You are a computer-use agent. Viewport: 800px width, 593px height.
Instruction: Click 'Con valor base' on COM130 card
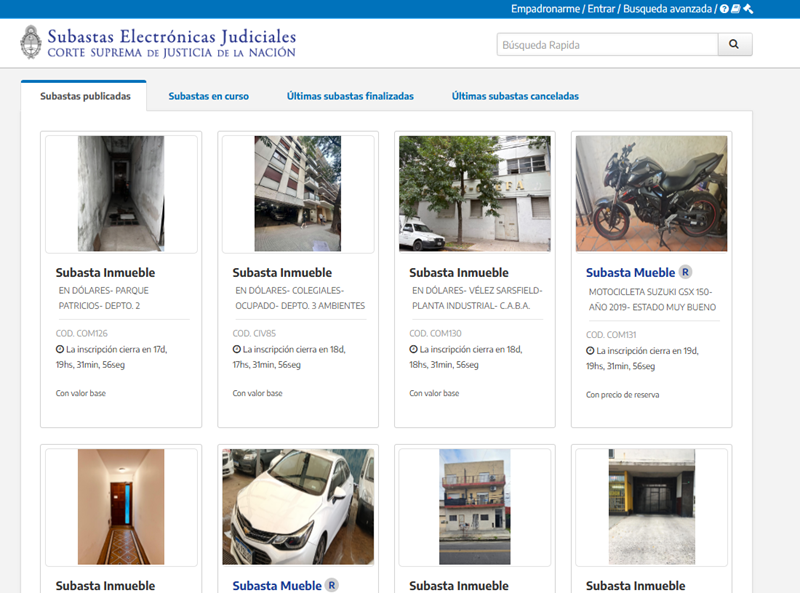click(x=434, y=393)
